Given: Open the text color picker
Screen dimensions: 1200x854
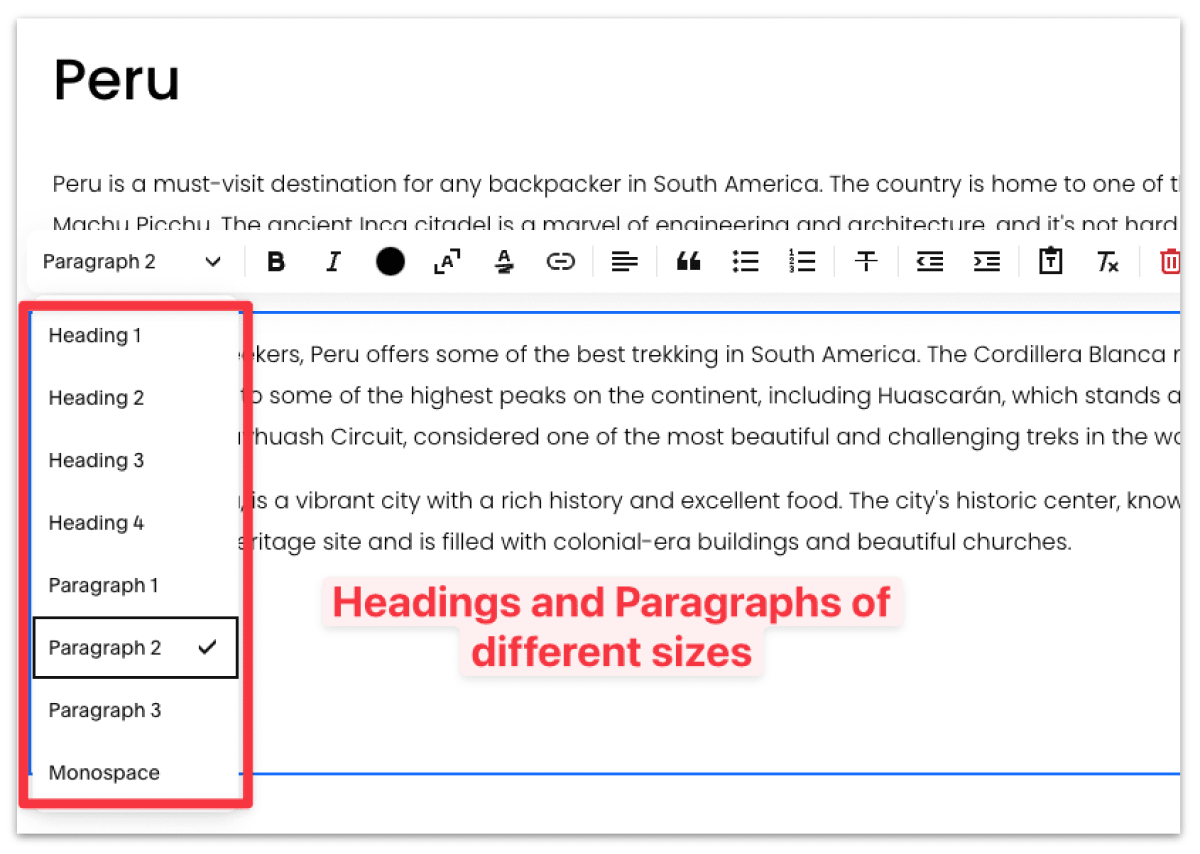Looking at the screenshot, I should coord(390,261).
